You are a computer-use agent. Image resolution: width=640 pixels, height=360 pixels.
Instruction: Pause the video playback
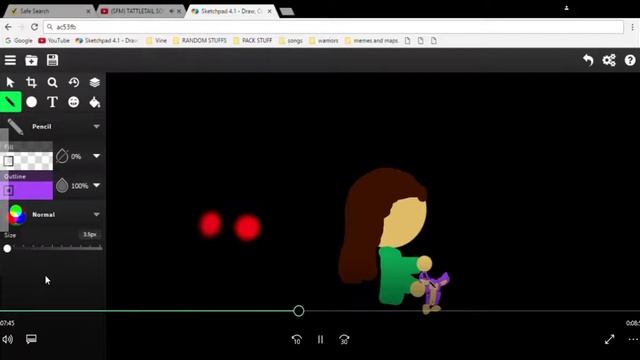[320, 340]
